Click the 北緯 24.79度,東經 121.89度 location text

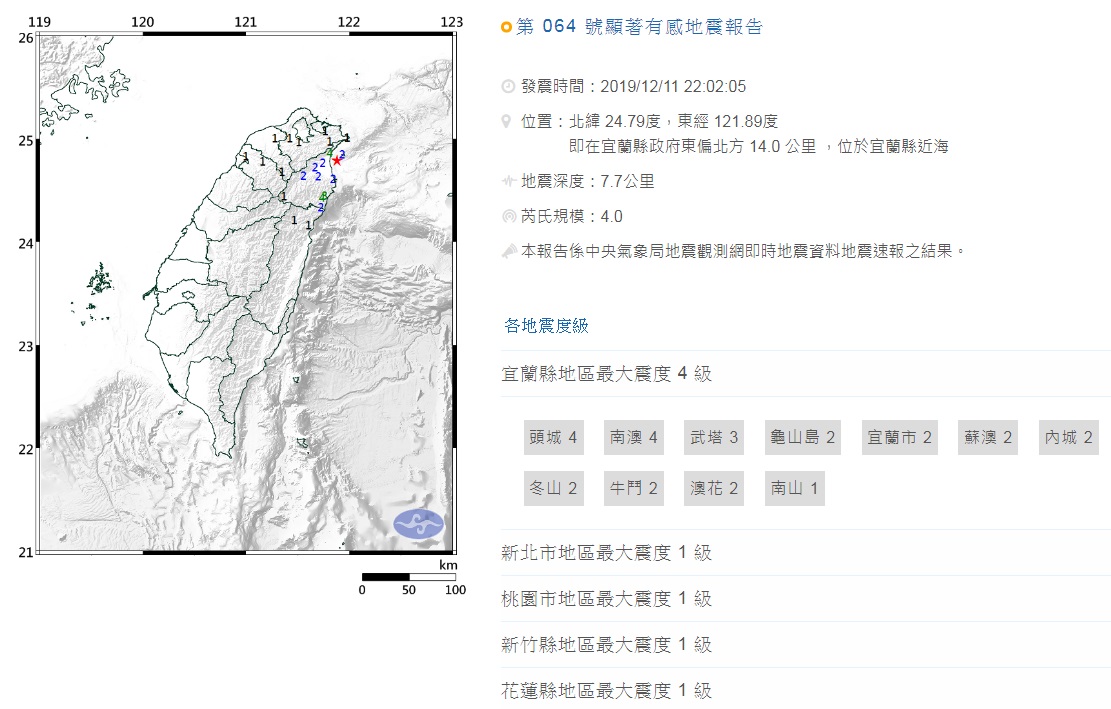coord(673,121)
